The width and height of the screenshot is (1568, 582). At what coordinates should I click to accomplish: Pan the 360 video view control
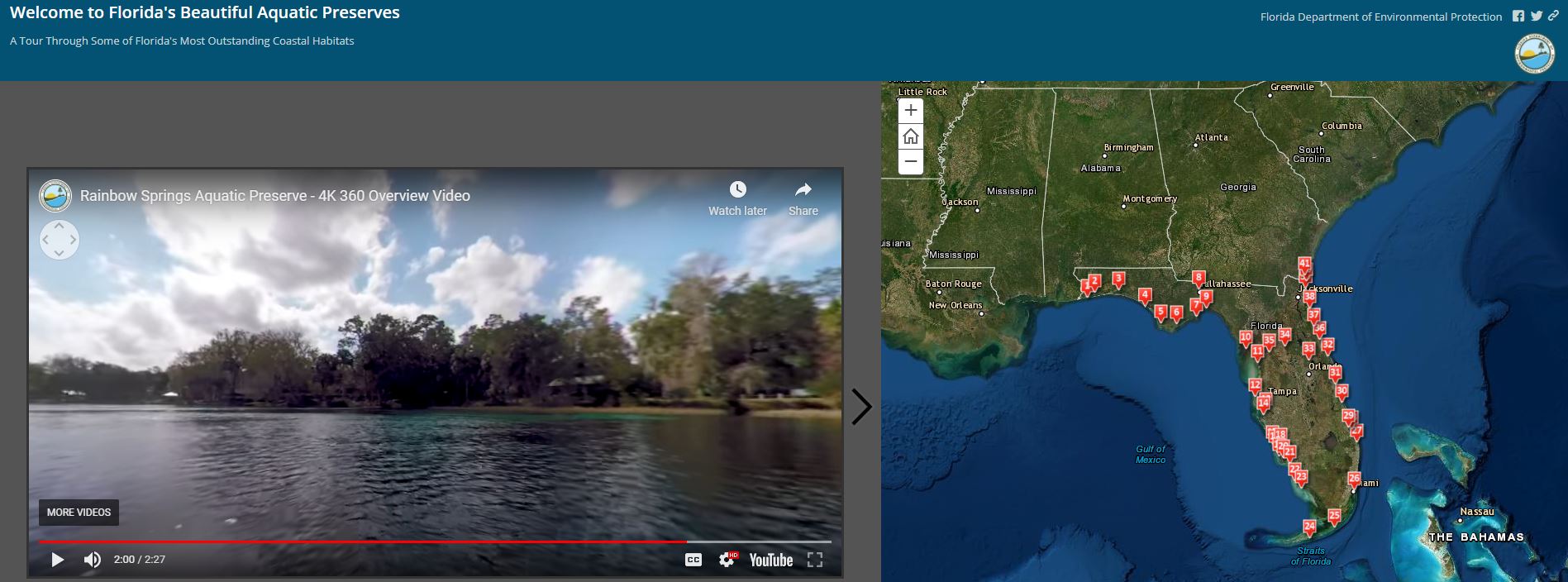(x=60, y=240)
